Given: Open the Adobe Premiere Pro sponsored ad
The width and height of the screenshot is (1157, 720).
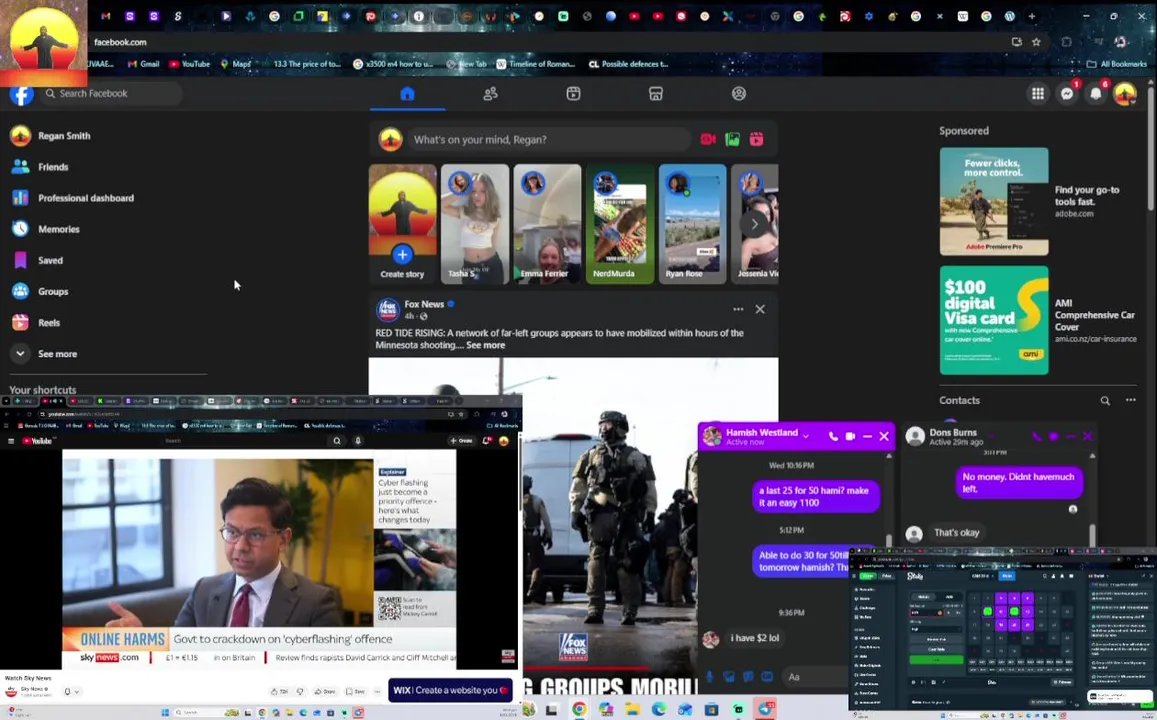Looking at the screenshot, I should tap(994, 201).
